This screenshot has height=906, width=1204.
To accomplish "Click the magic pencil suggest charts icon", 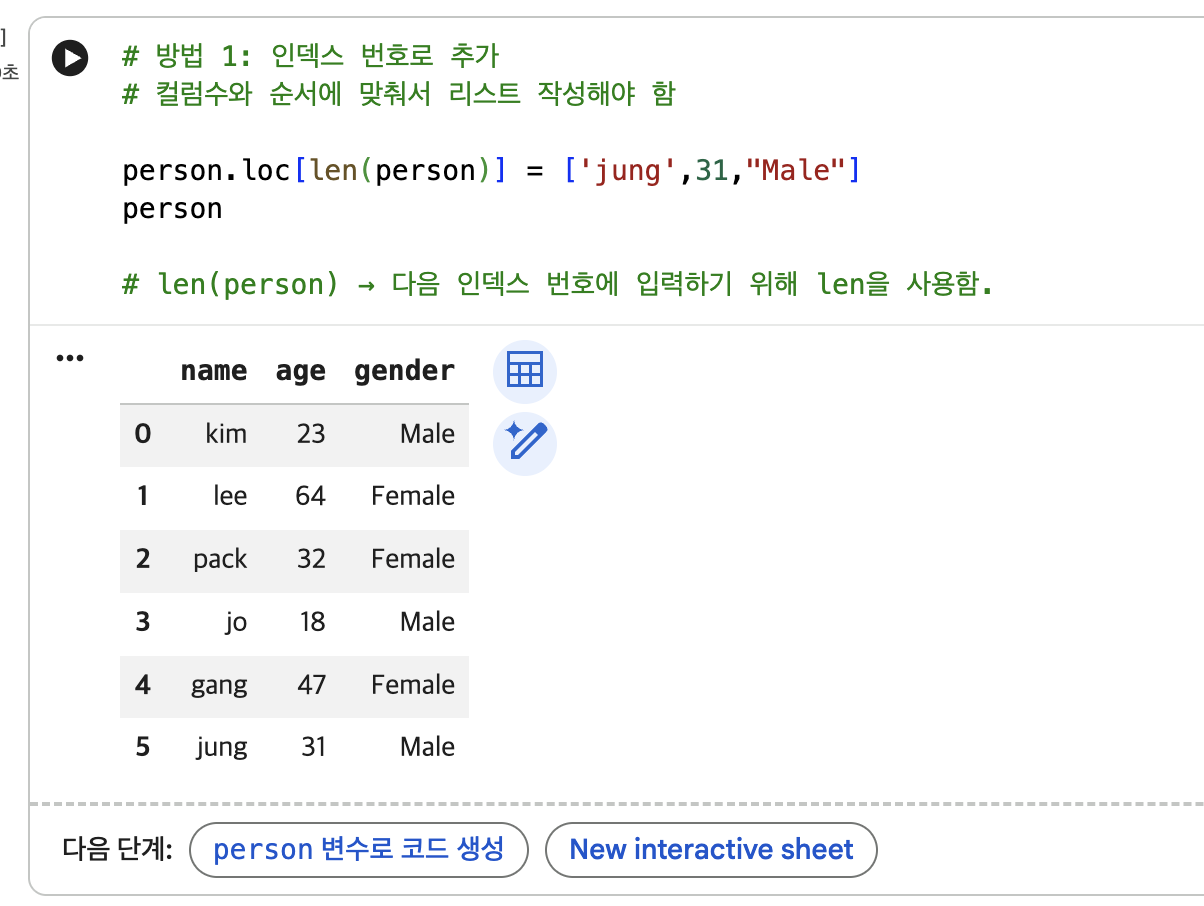I will (x=525, y=442).
